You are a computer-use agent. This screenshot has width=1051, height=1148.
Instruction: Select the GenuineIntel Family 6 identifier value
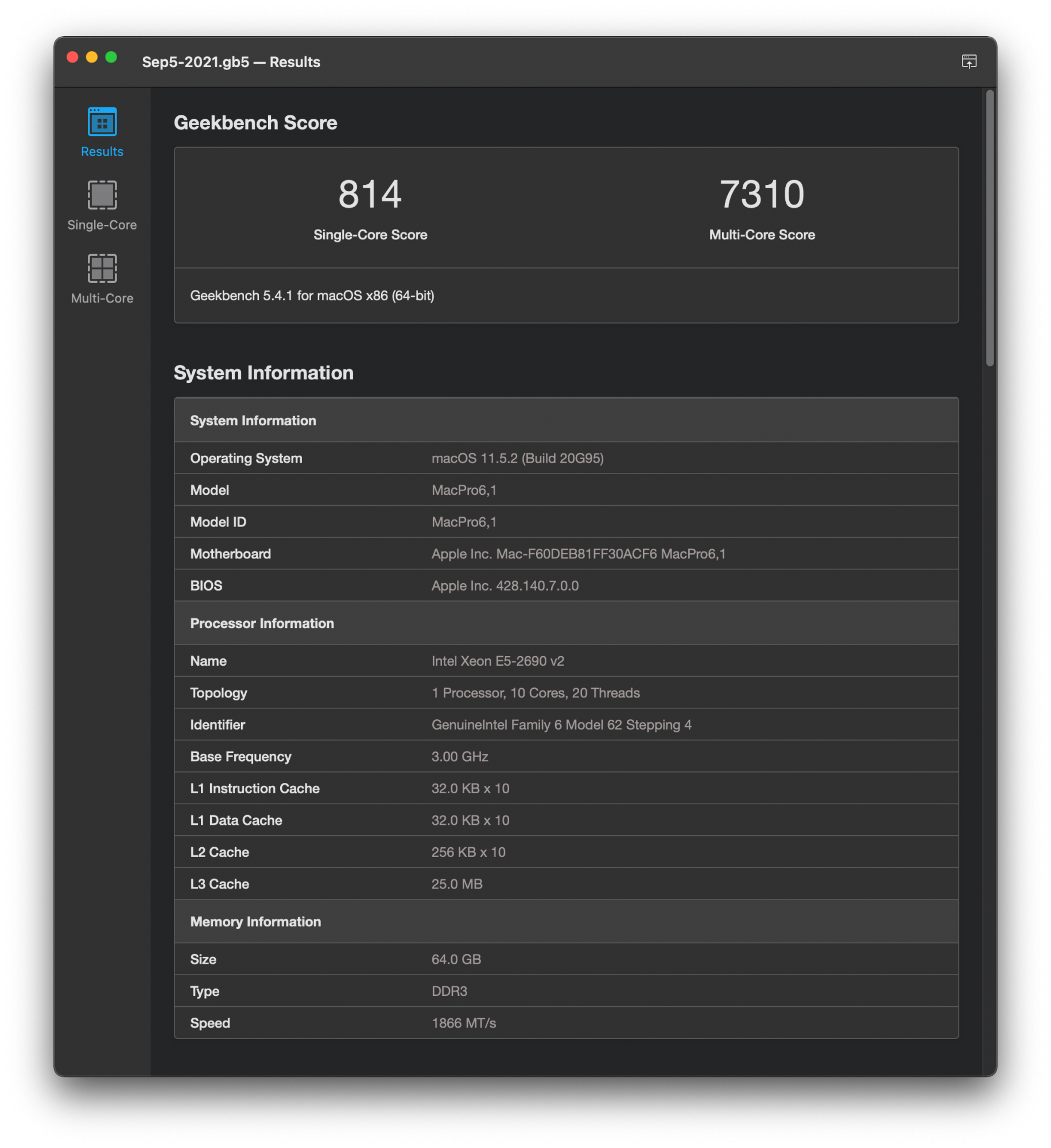pyautogui.click(x=562, y=725)
